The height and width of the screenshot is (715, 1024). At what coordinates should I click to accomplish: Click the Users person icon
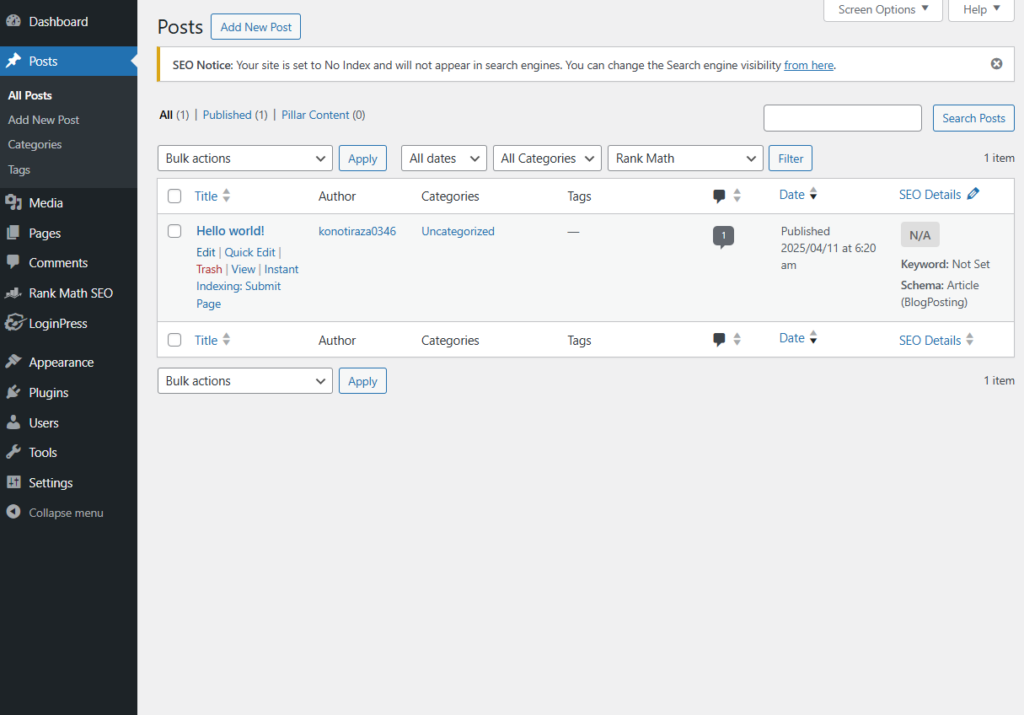(x=13, y=422)
